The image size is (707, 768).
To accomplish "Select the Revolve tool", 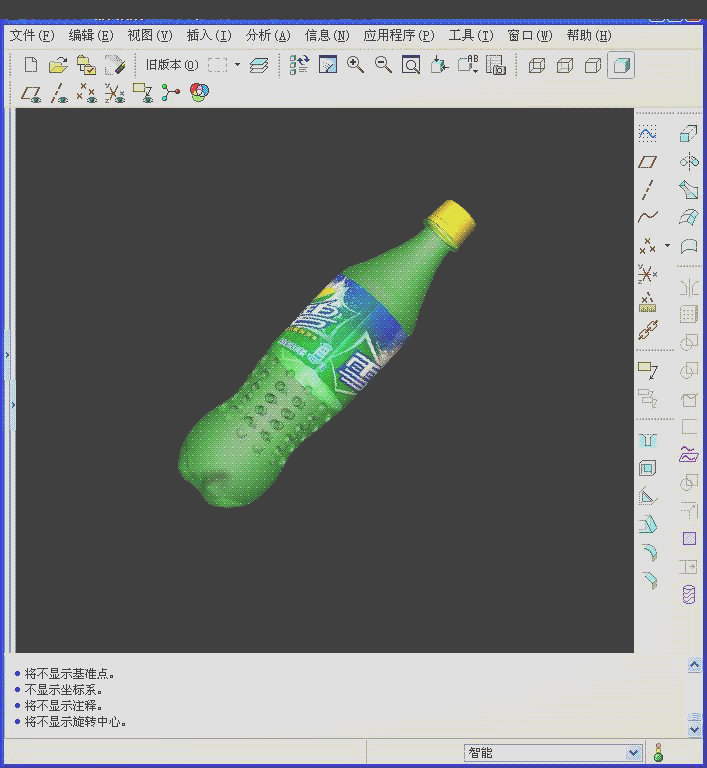I will point(689,162).
